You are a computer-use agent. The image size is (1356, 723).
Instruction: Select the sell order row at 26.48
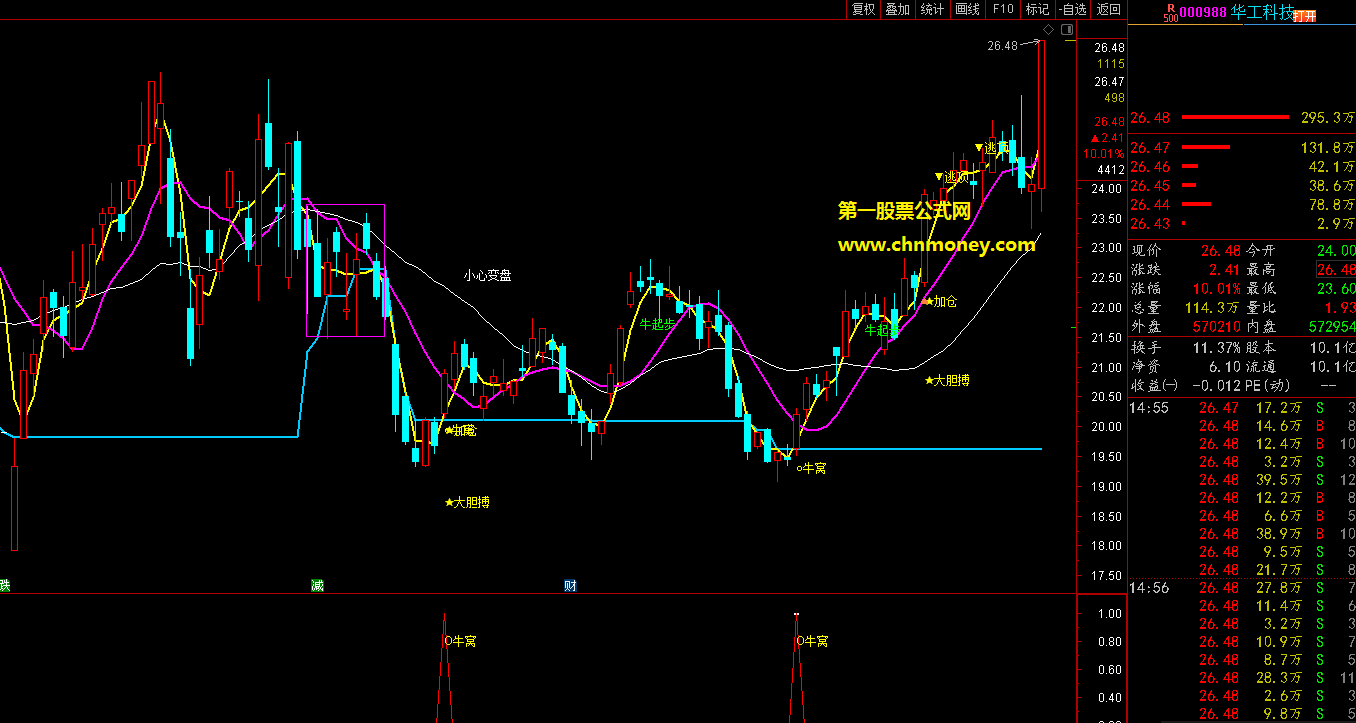[x=1242, y=118]
